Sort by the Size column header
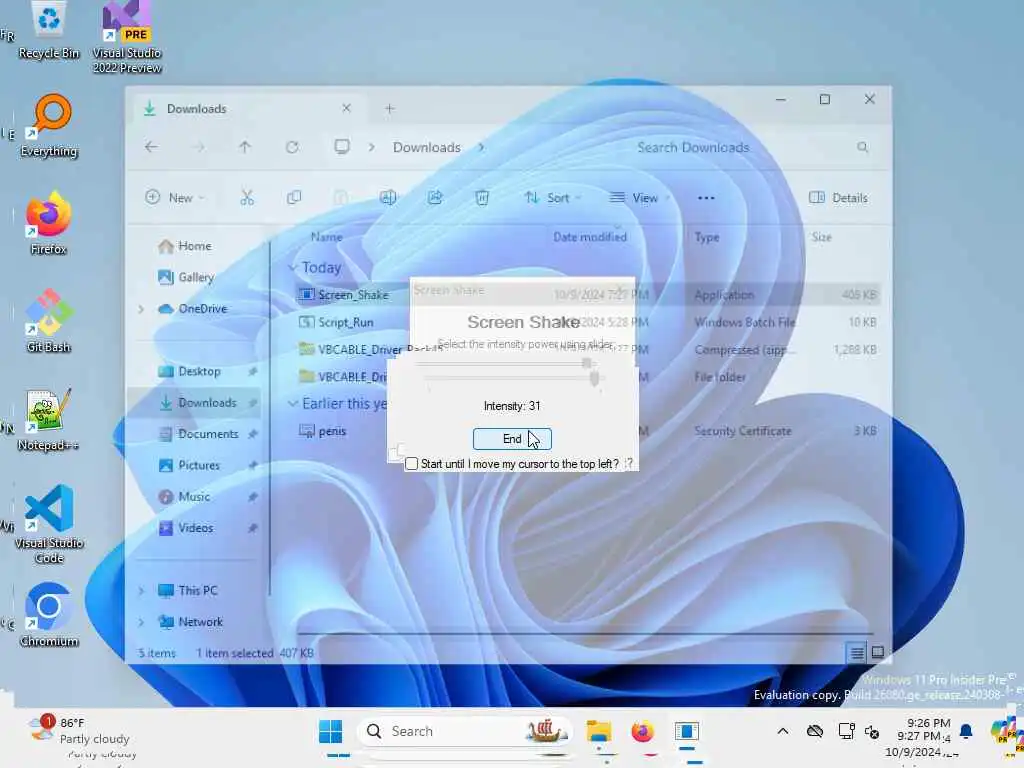 click(822, 237)
